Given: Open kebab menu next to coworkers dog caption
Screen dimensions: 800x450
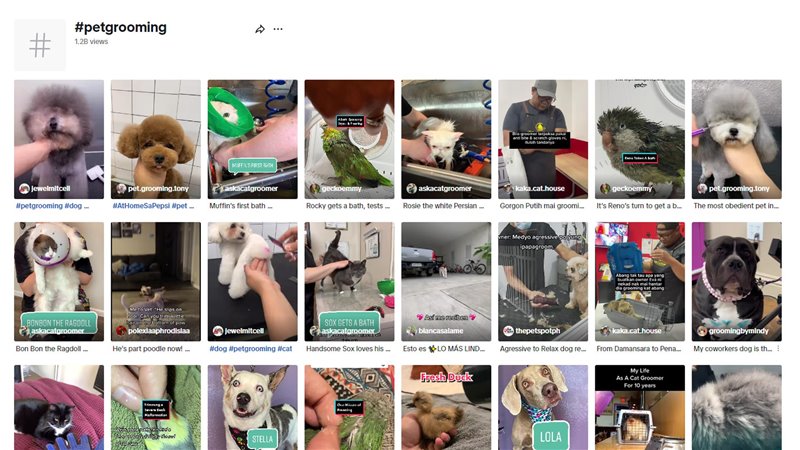Looking at the screenshot, I should pos(778,348).
